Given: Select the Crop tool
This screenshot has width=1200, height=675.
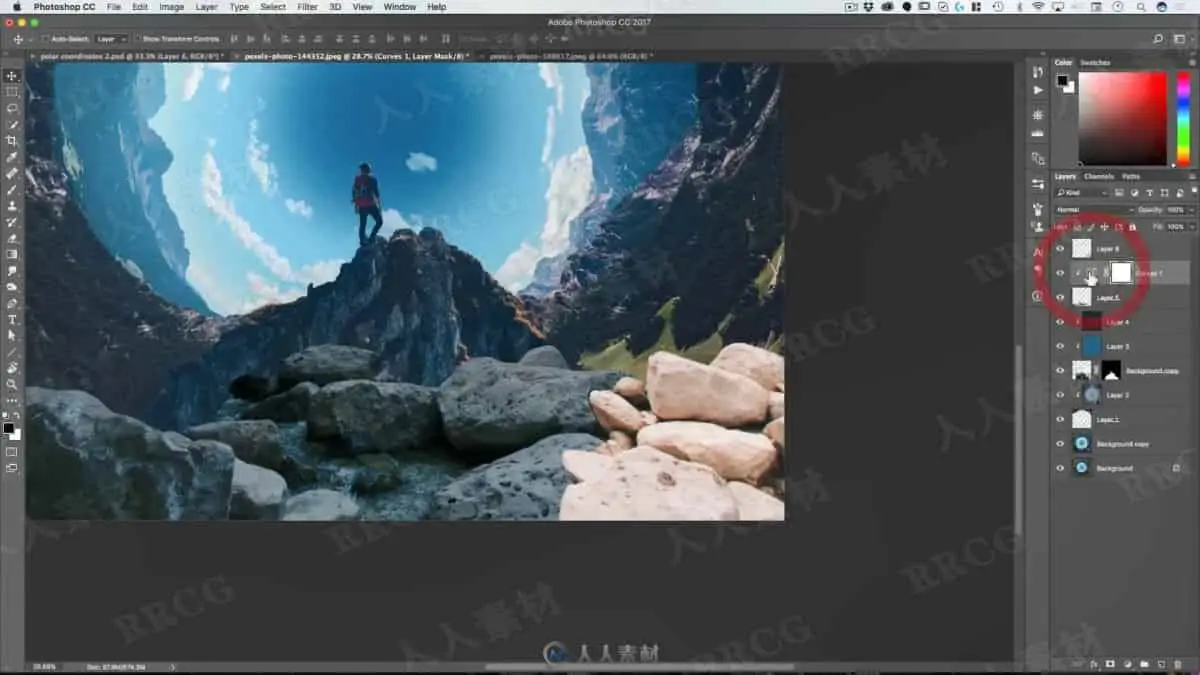Looking at the screenshot, I should (12, 141).
